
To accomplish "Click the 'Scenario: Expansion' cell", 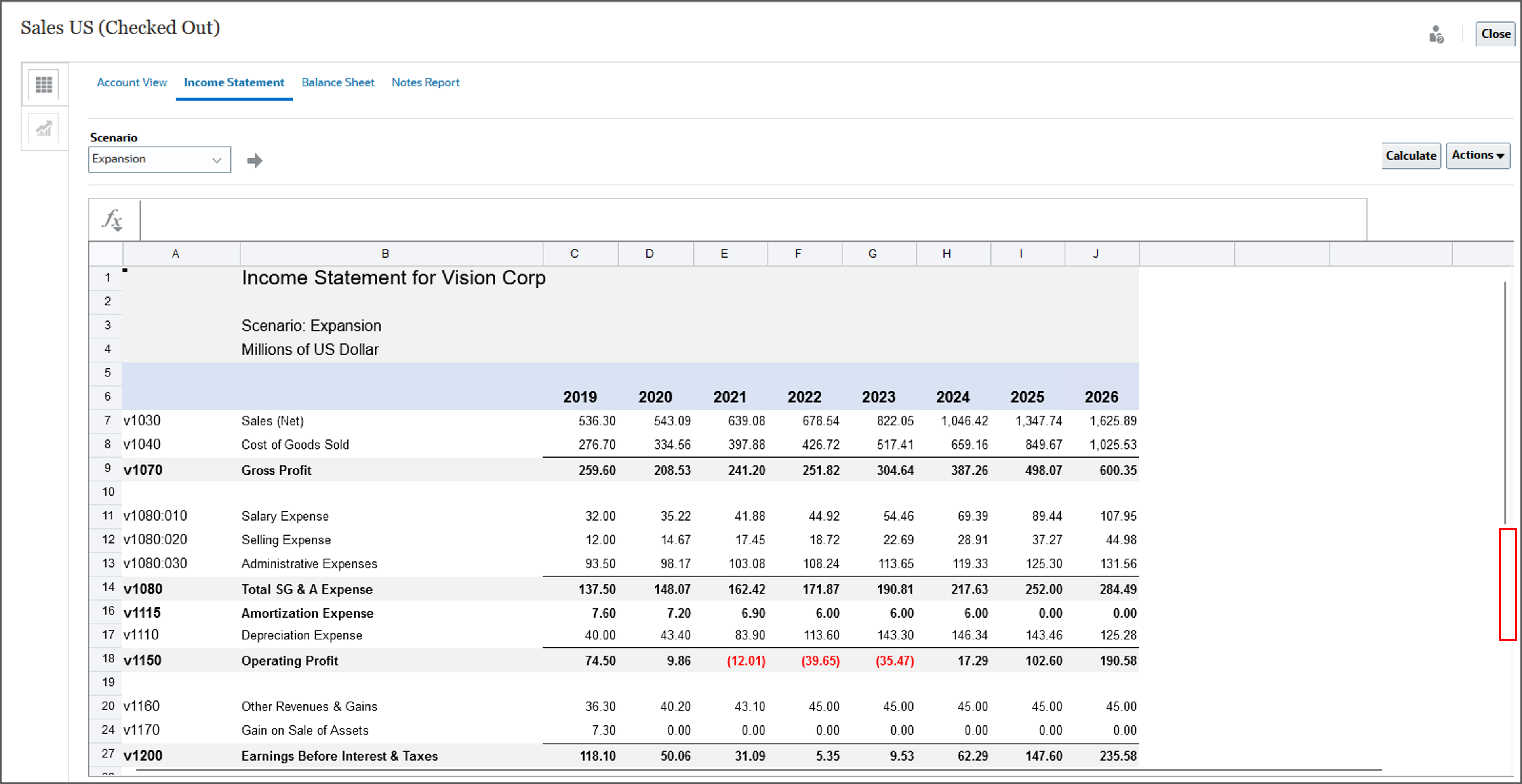I will pos(312,326).
